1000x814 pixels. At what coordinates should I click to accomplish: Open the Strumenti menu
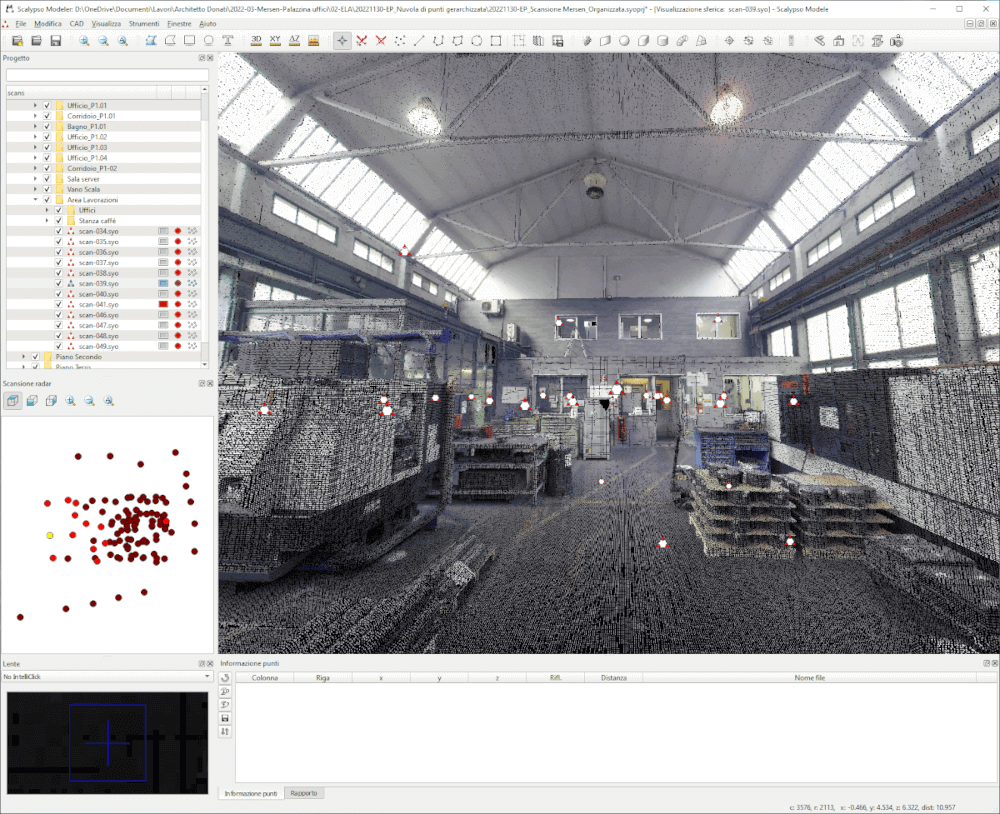pyautogui.click(x=144, y=23)
